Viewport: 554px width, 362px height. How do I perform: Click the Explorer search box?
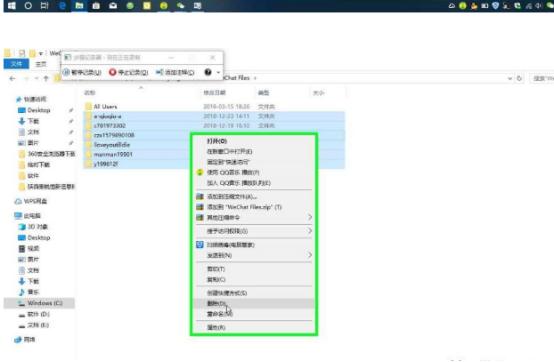(542, 78)
